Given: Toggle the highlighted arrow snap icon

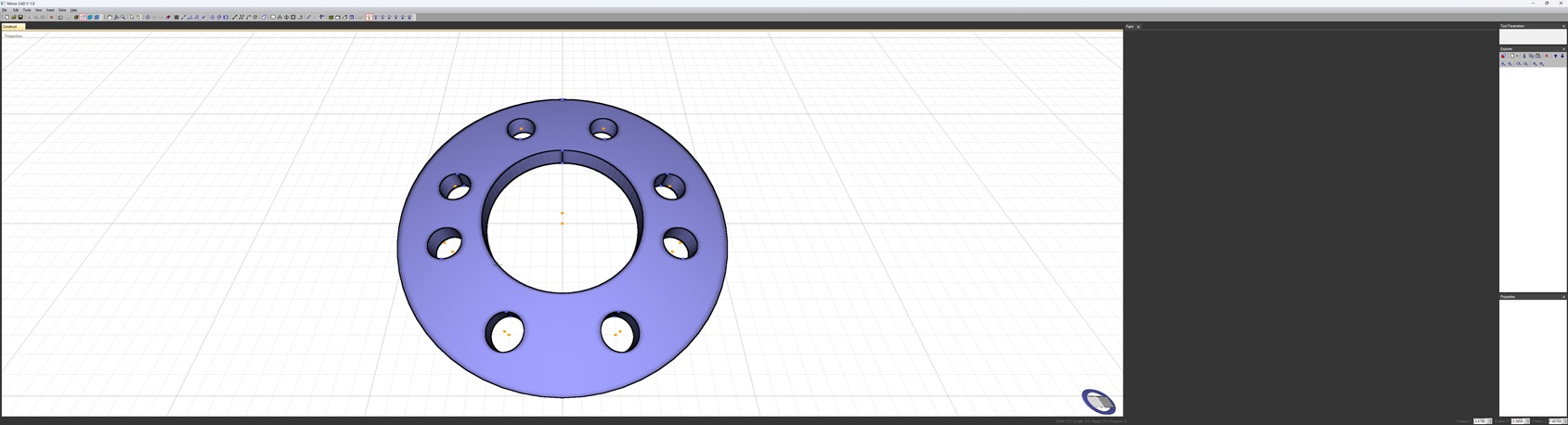Looking at the screenshot, I should point(369,17).
